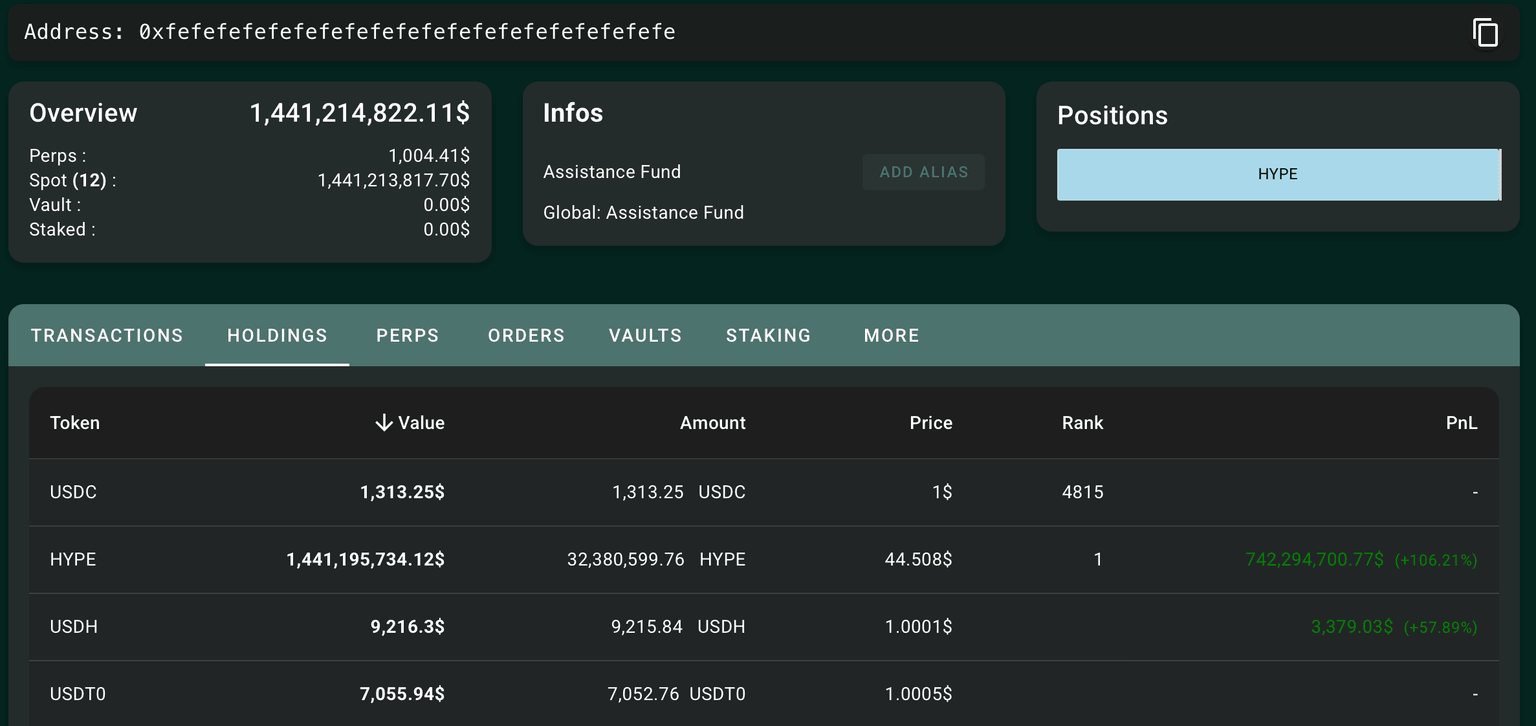Click the USDT0 token row name

tap(77, 694)
